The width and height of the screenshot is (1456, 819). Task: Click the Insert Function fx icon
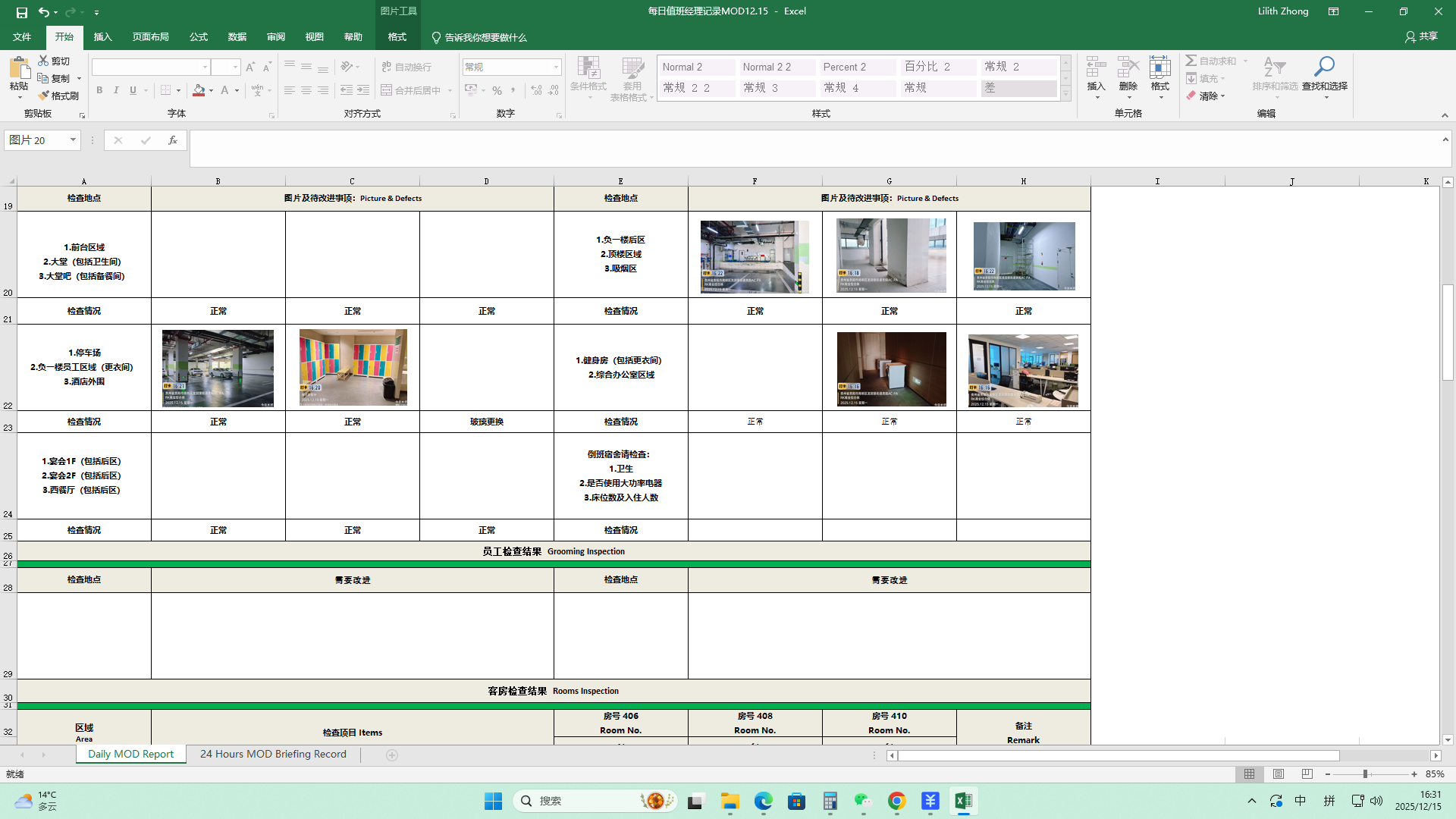coord(173,140)
